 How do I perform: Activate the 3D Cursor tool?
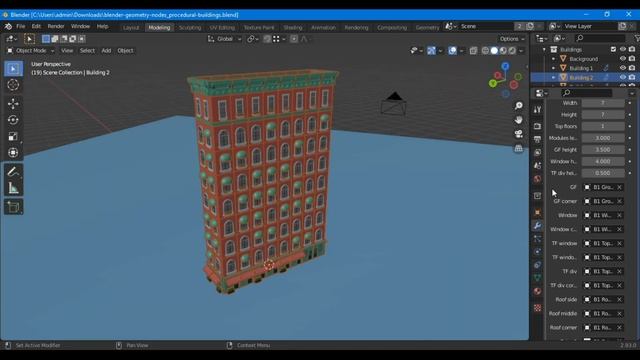13,85
